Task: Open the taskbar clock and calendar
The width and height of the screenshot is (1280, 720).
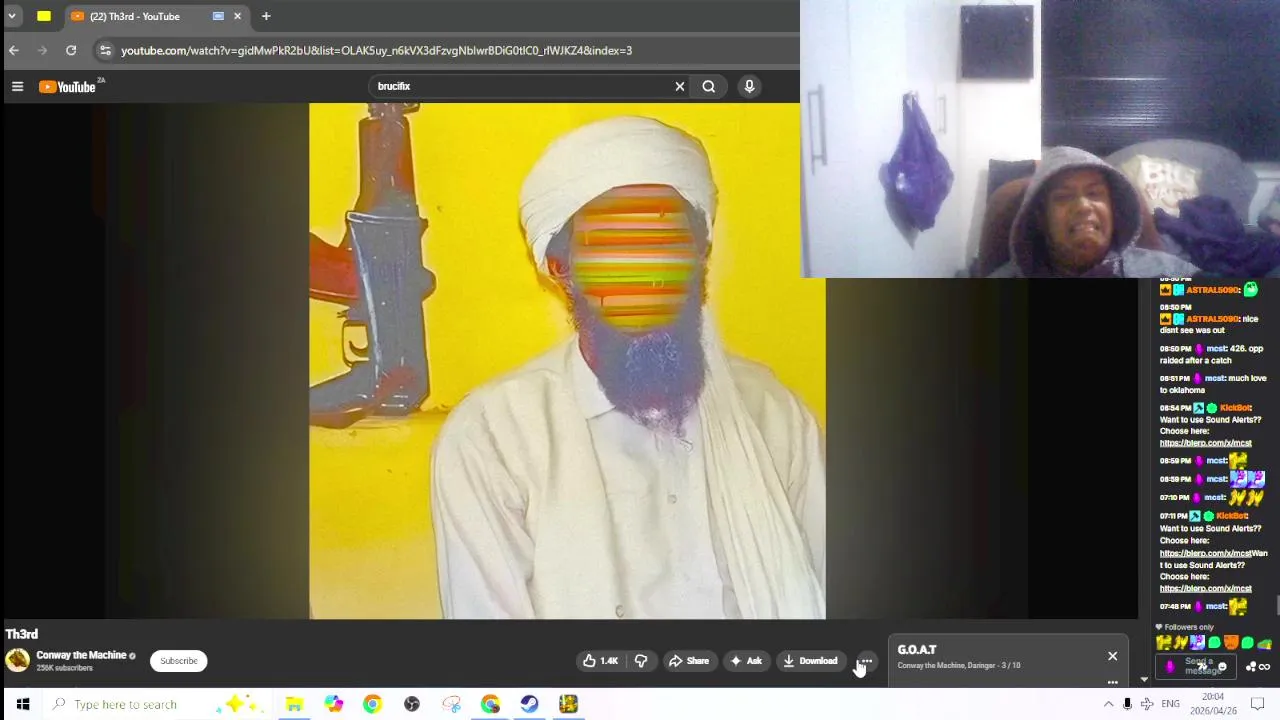Action: (x=1212, y=704)
